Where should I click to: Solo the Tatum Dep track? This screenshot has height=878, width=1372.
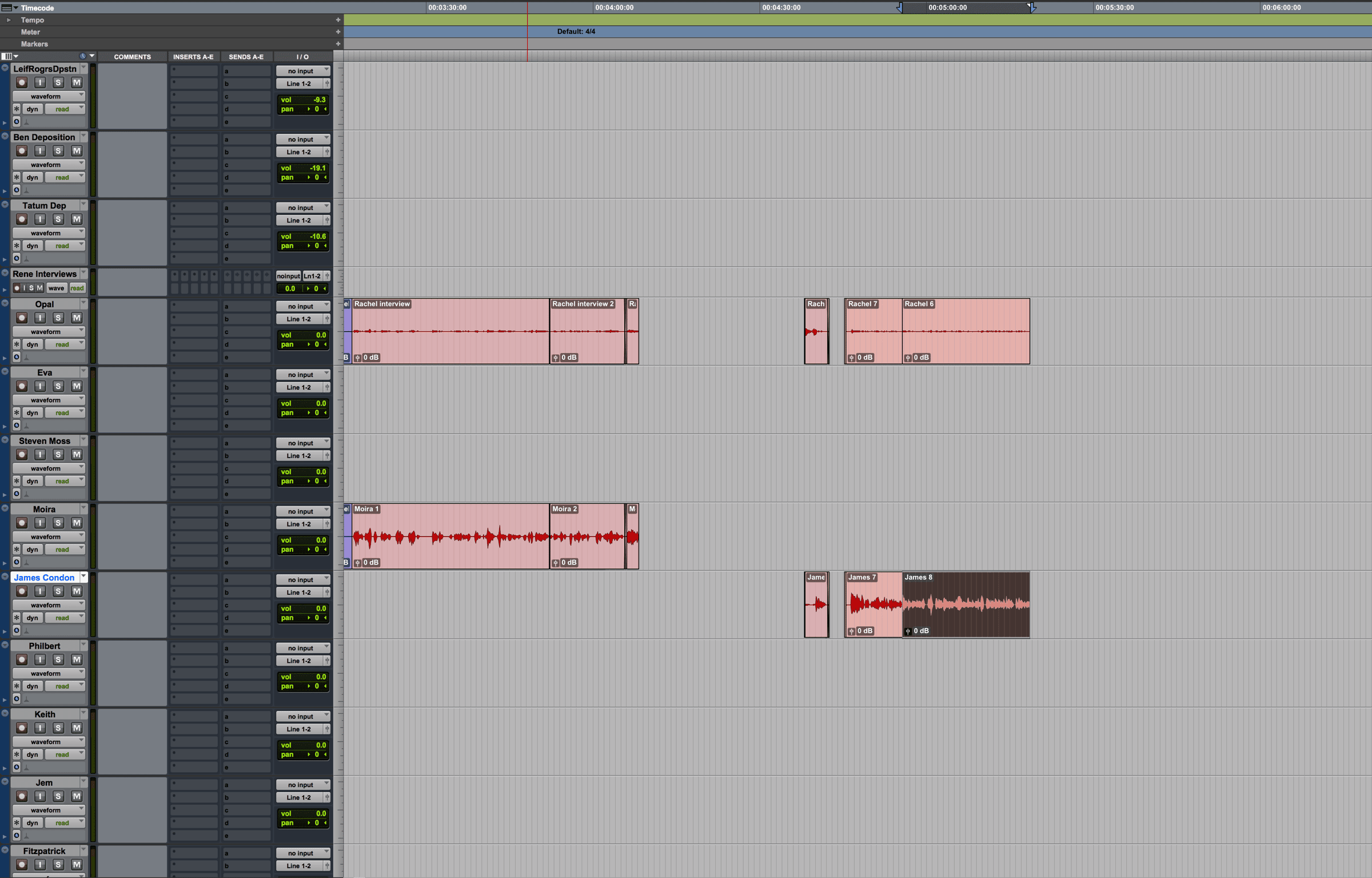pyautogui.click(x=58, y=220)
